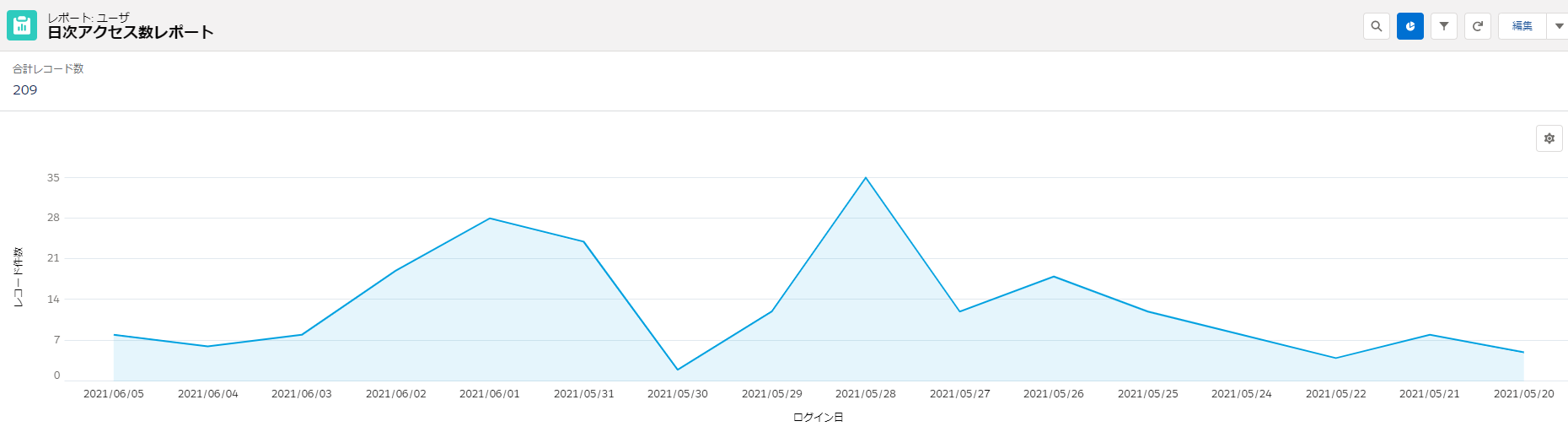This screenshot has height=432, width=1568.
Task: Click the lowest point at 2021/05/30
Action: [677, 370]
